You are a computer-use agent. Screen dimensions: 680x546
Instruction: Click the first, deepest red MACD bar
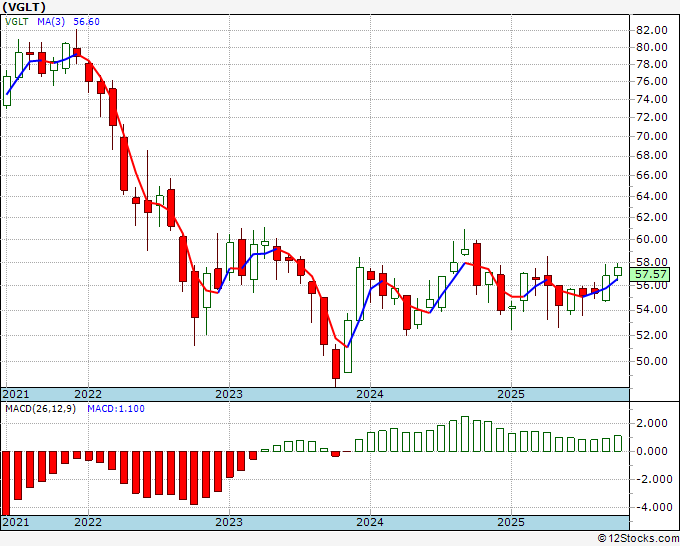[7, 483]
